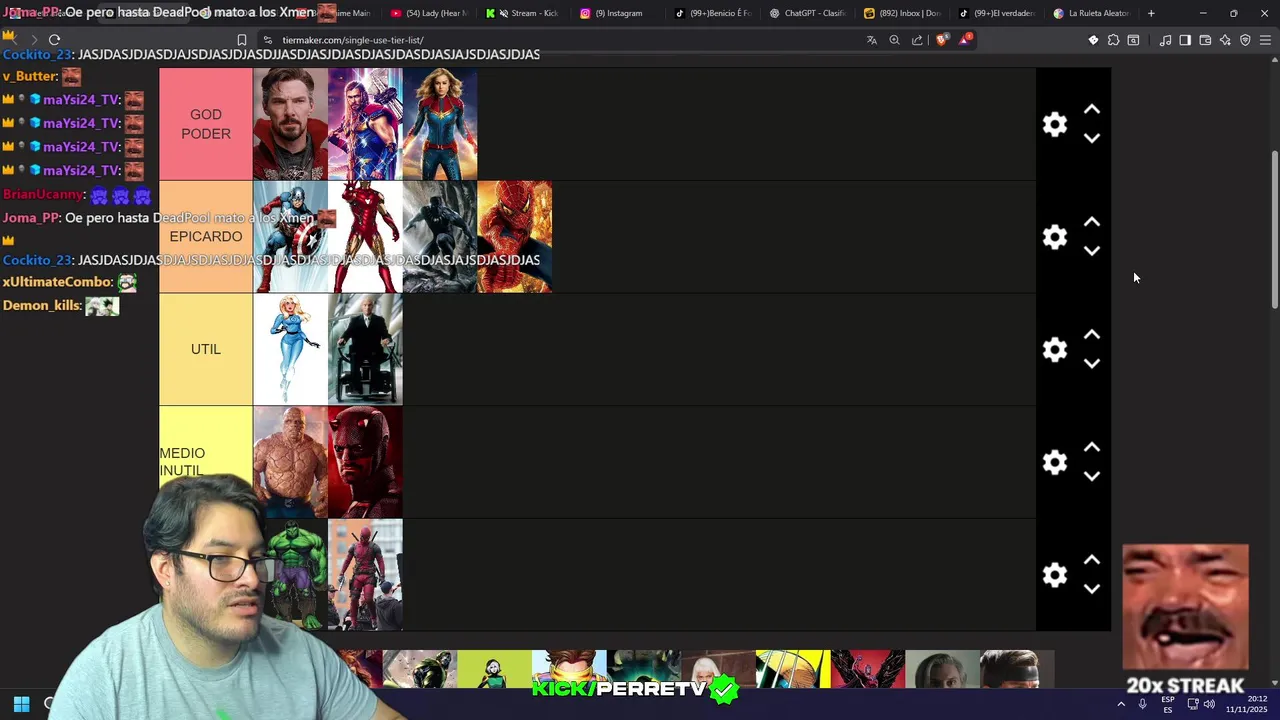Open the extensions puzzle icon
The height and width of the screenshot is (720, 1280).
click(x=1113, y=40)
